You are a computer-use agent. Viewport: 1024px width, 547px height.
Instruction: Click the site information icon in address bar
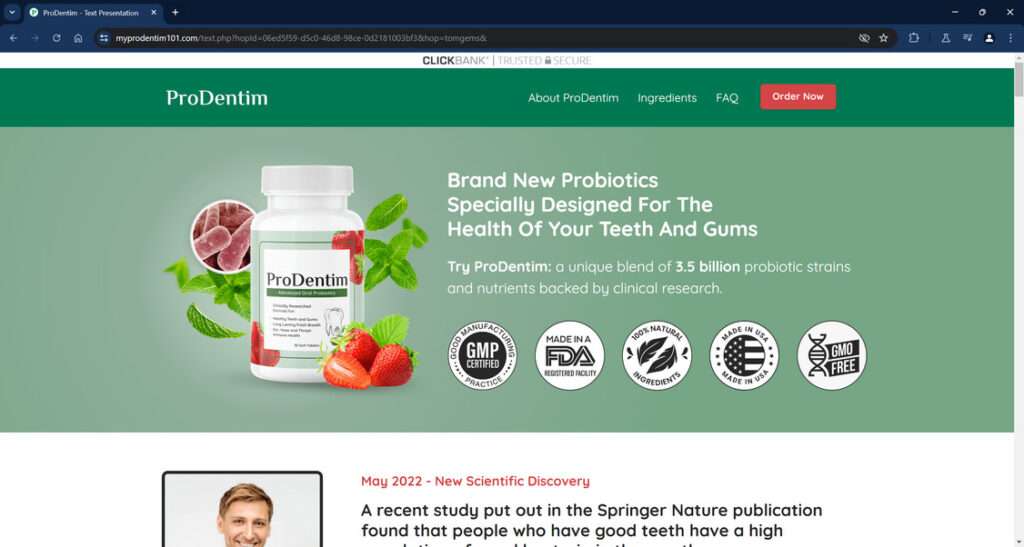point(104,38)
